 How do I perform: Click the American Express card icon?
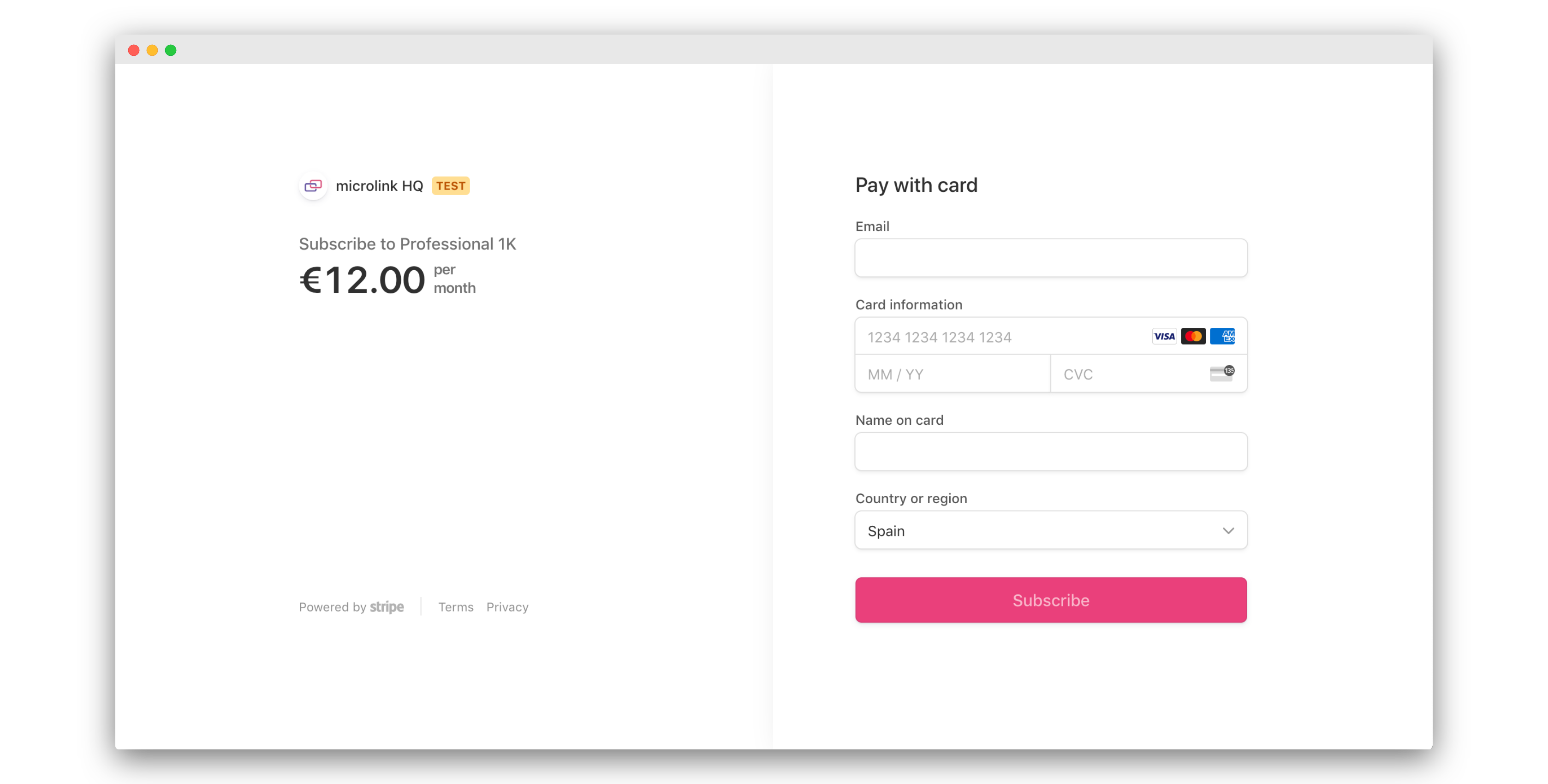1222,337
